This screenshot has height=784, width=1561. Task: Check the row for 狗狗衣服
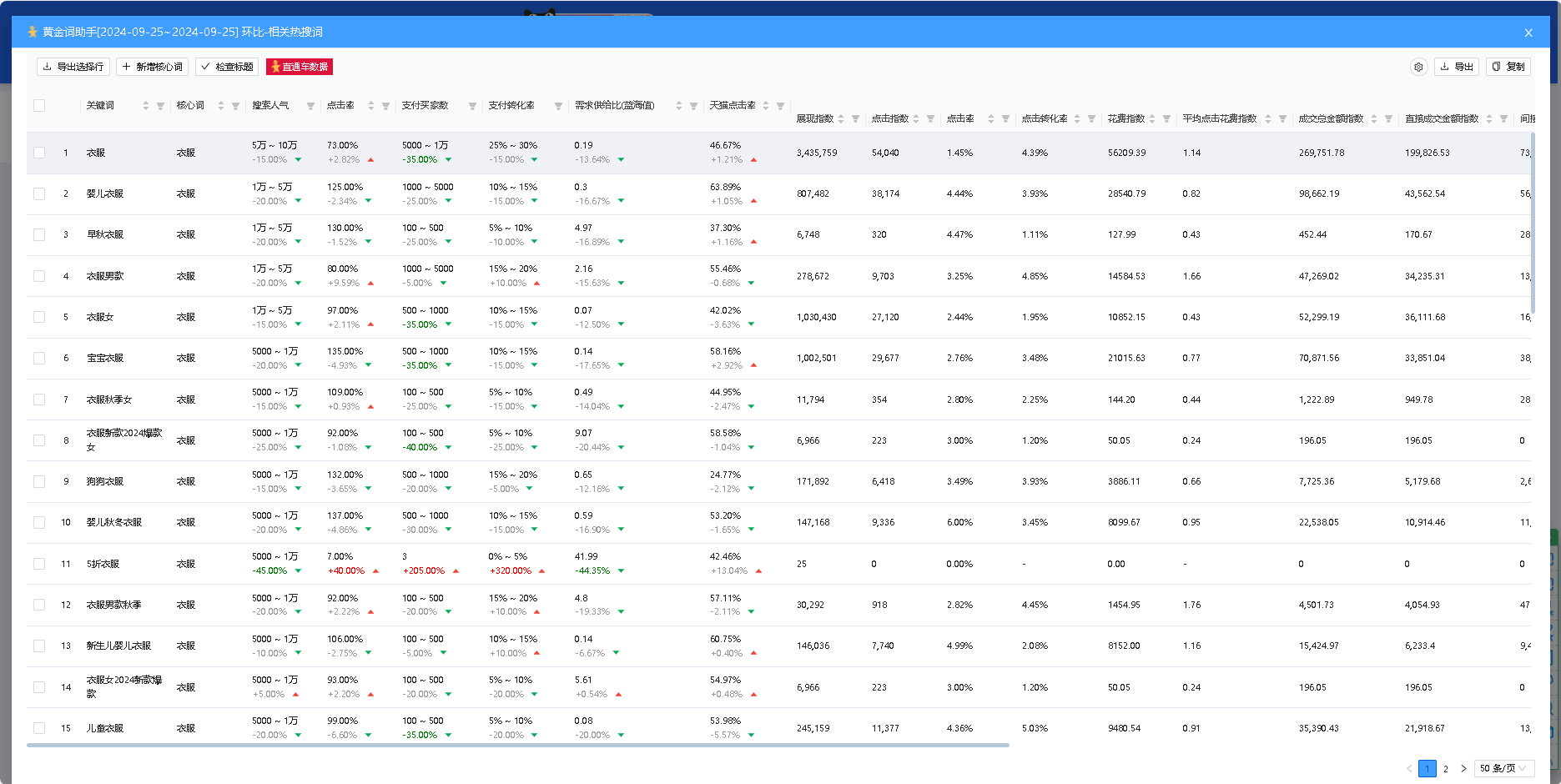tap(39, 481)
